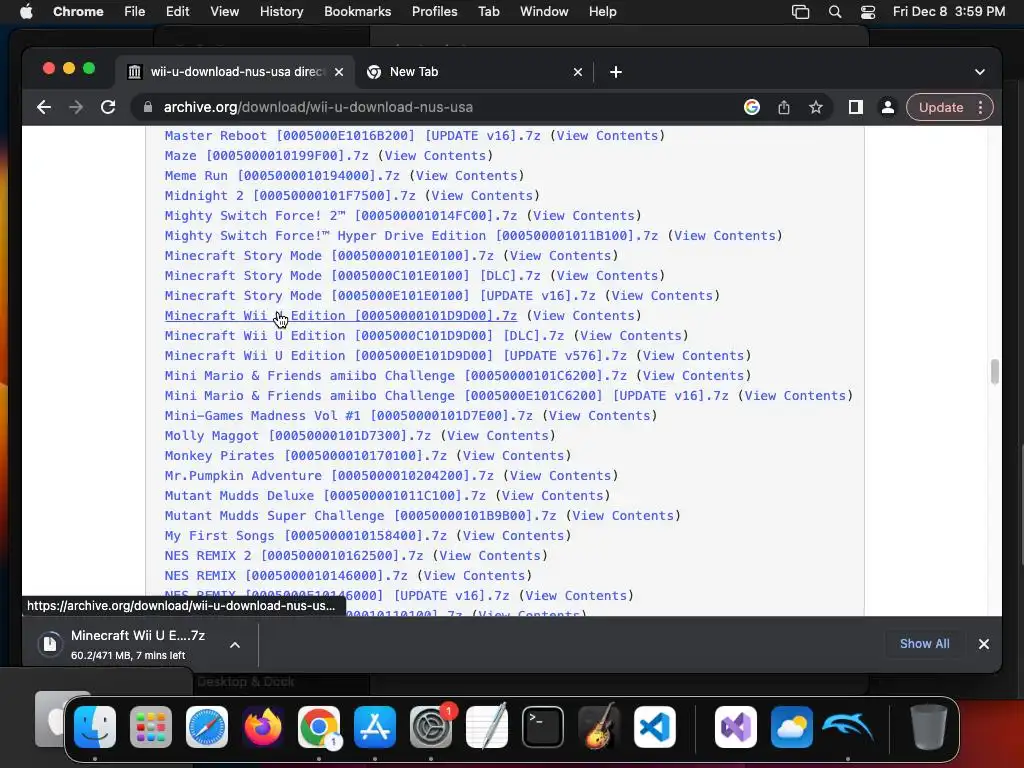The width and height of the screenshot is (1024, 768).
Task: Launch Safari from the Dock
Action: (207, 726)
